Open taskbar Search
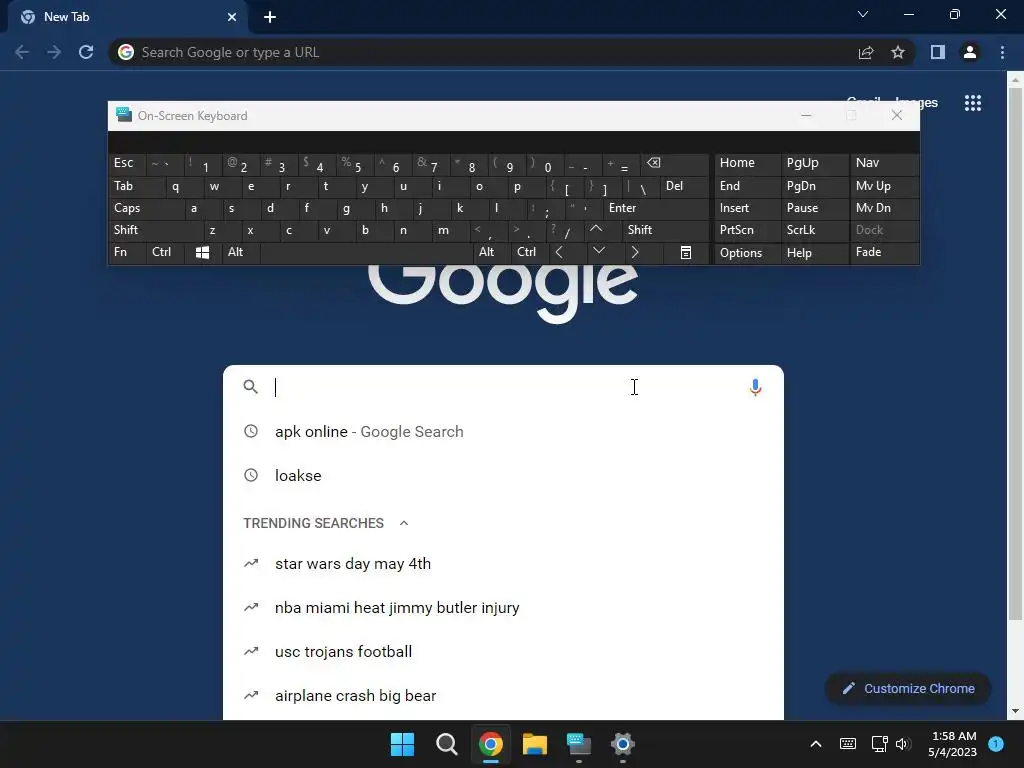 pyautogui.click(x=447, y=744)
